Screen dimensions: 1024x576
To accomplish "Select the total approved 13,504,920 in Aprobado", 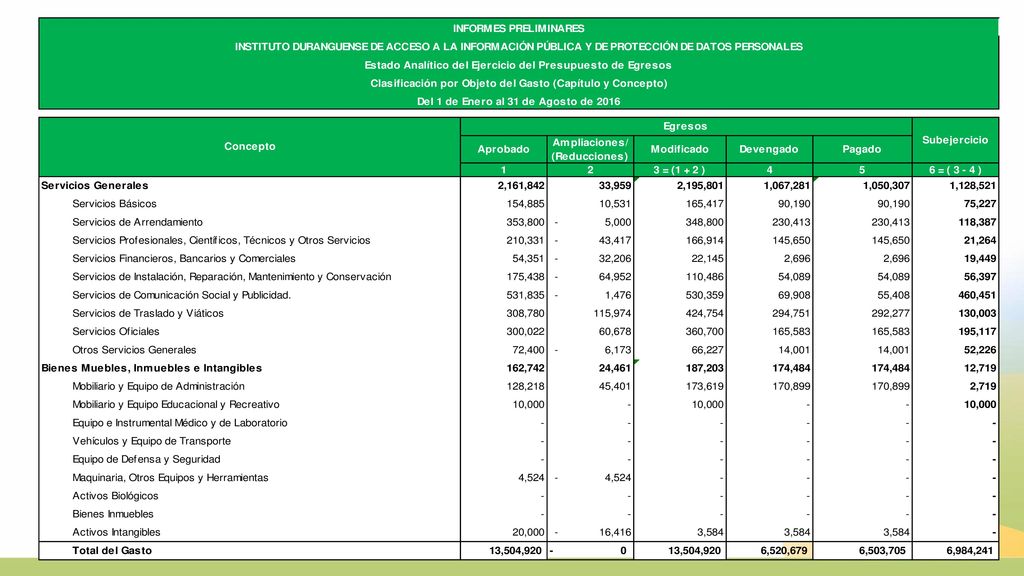I will pyautogui.click(x=515, y=551).
